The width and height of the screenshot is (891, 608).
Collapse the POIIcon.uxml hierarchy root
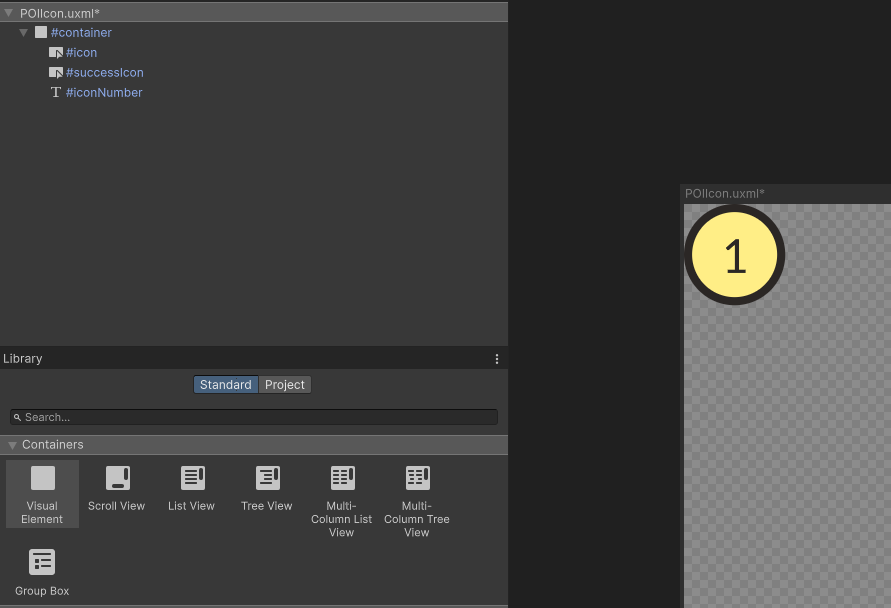[x=9, y=13]
